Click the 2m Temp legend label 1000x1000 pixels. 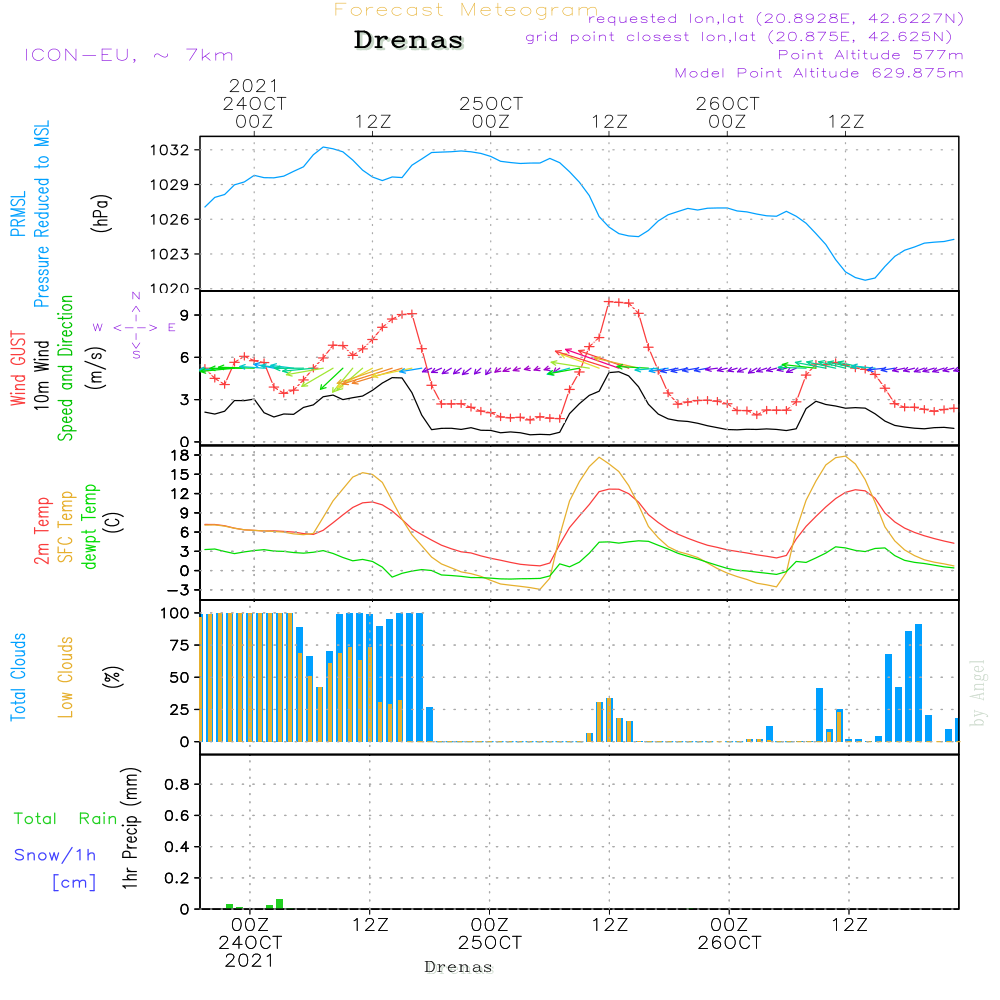43,529
